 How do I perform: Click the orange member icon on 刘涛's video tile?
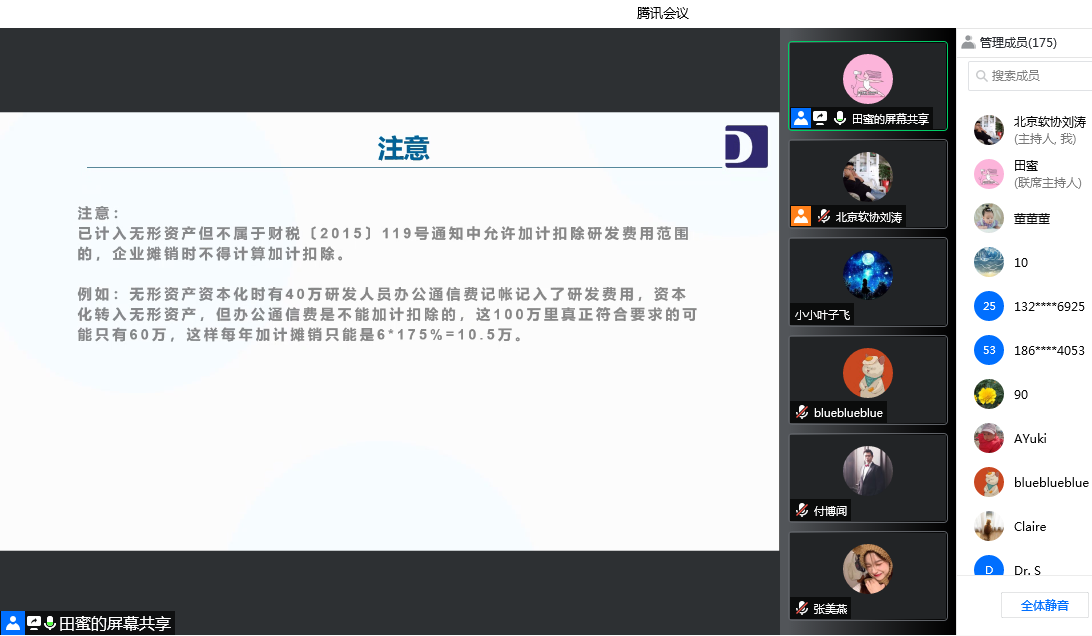pos(801,216)
